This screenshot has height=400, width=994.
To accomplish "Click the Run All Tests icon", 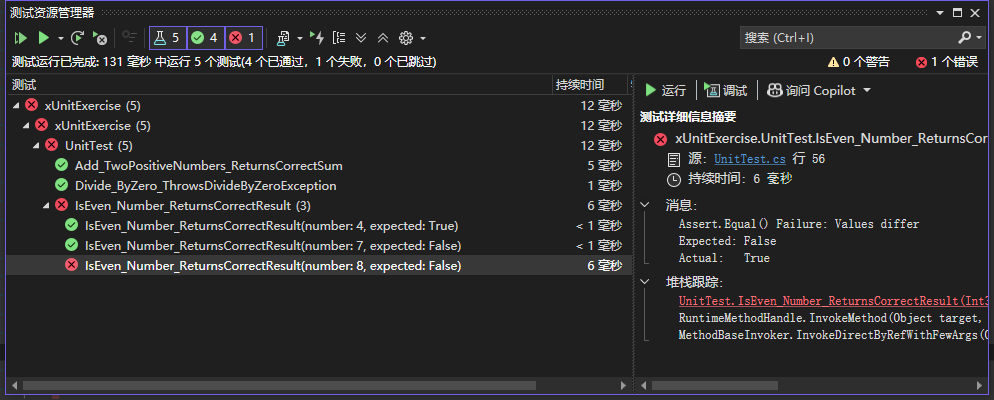I will point(21,38).
